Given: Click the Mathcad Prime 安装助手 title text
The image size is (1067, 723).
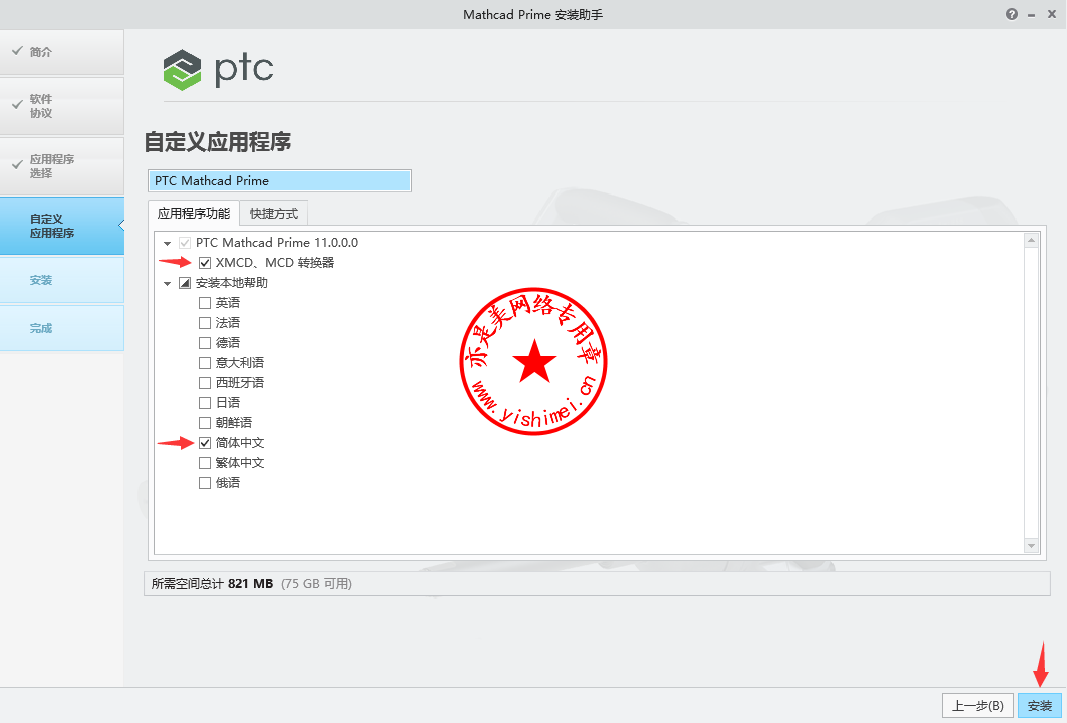Looking at the screenshot, I should click(x=533, y=14).
